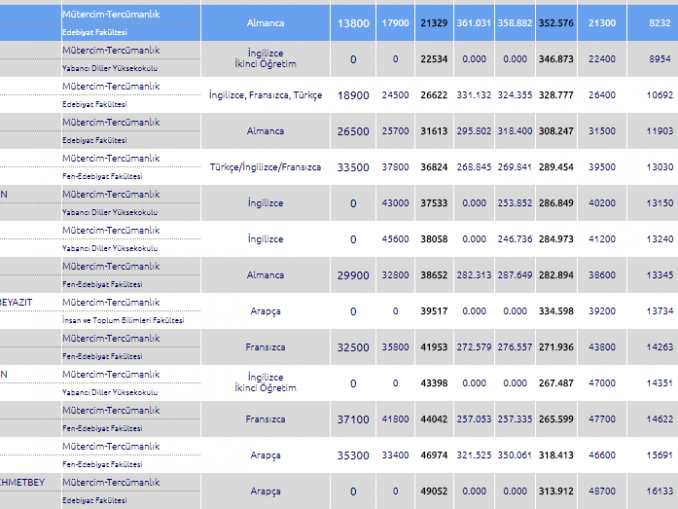Viewport: 678px width, 509px height.
Task: Click the Arapça score 334.598
Action: coord(557,311)
